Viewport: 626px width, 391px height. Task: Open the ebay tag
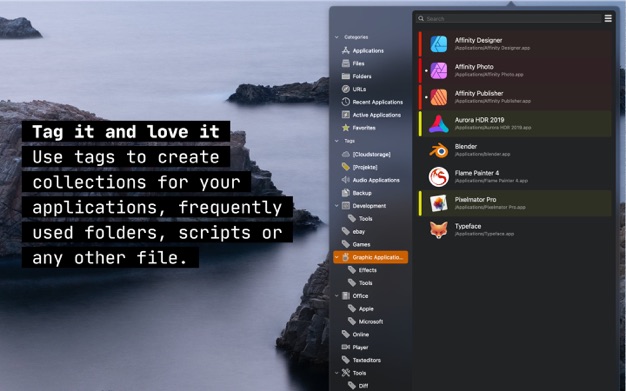coord(353,232)
